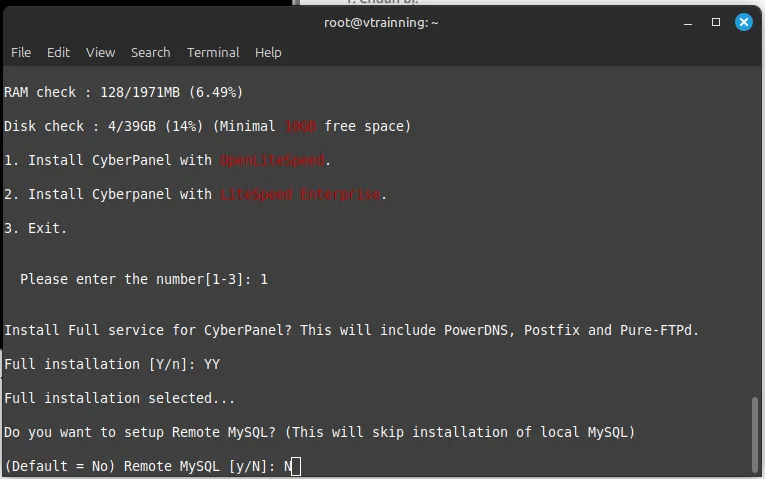Click the 'Full installation [Y/n]' prompt line
765x479 pixels.
111,364
